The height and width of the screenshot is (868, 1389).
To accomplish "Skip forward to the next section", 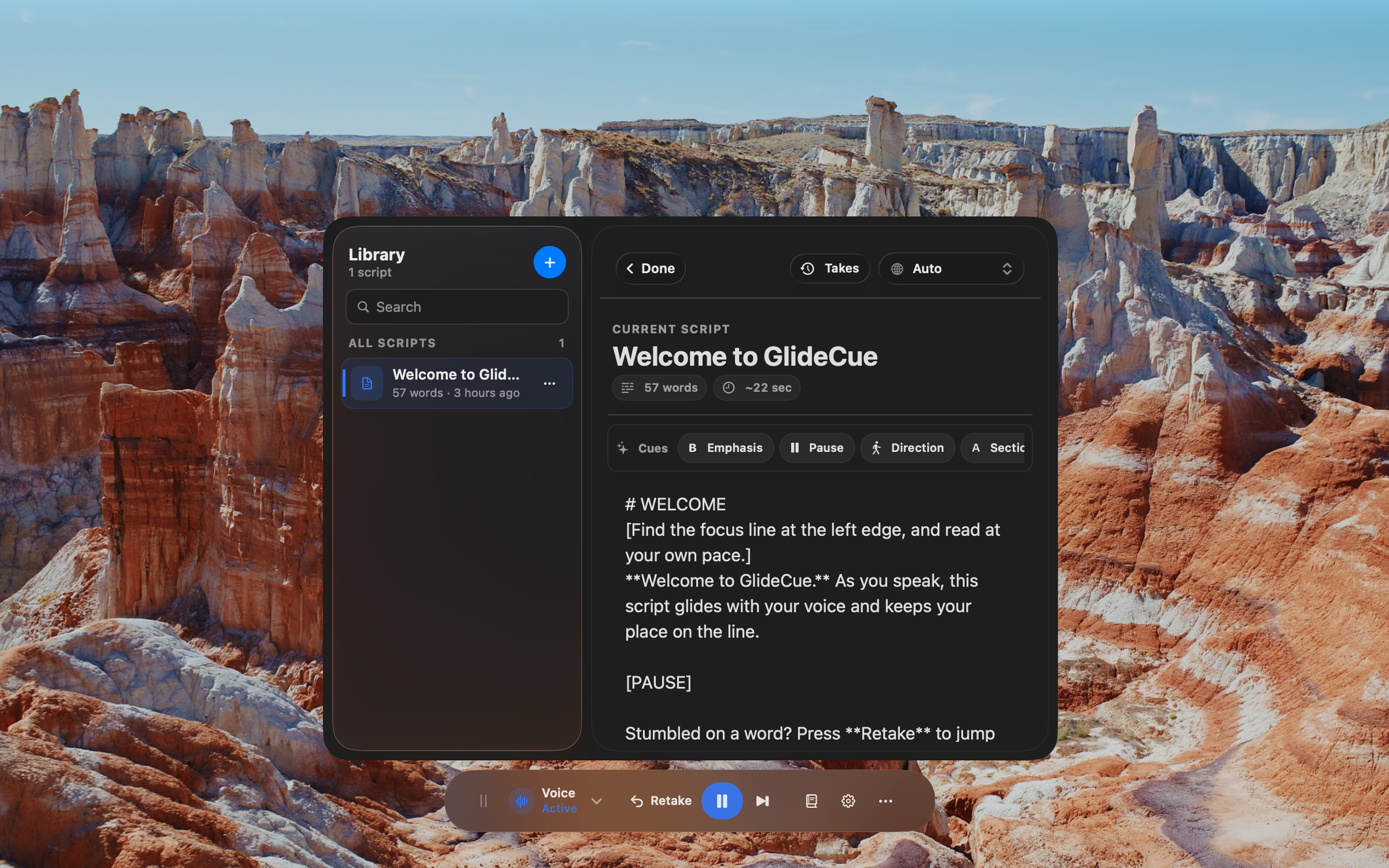I will (x=762, y=801).
